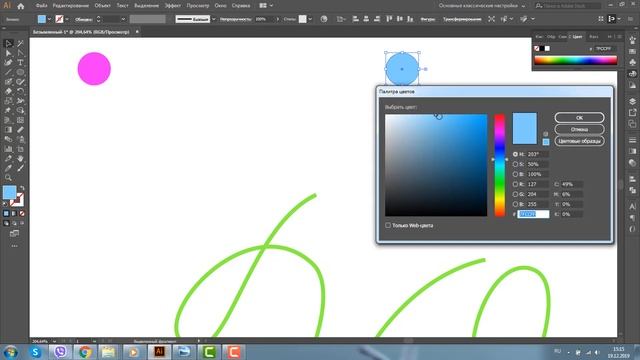Open the Text (Текст) menu
The width and height of the screenshot is (640, 360).
point(122,6)
